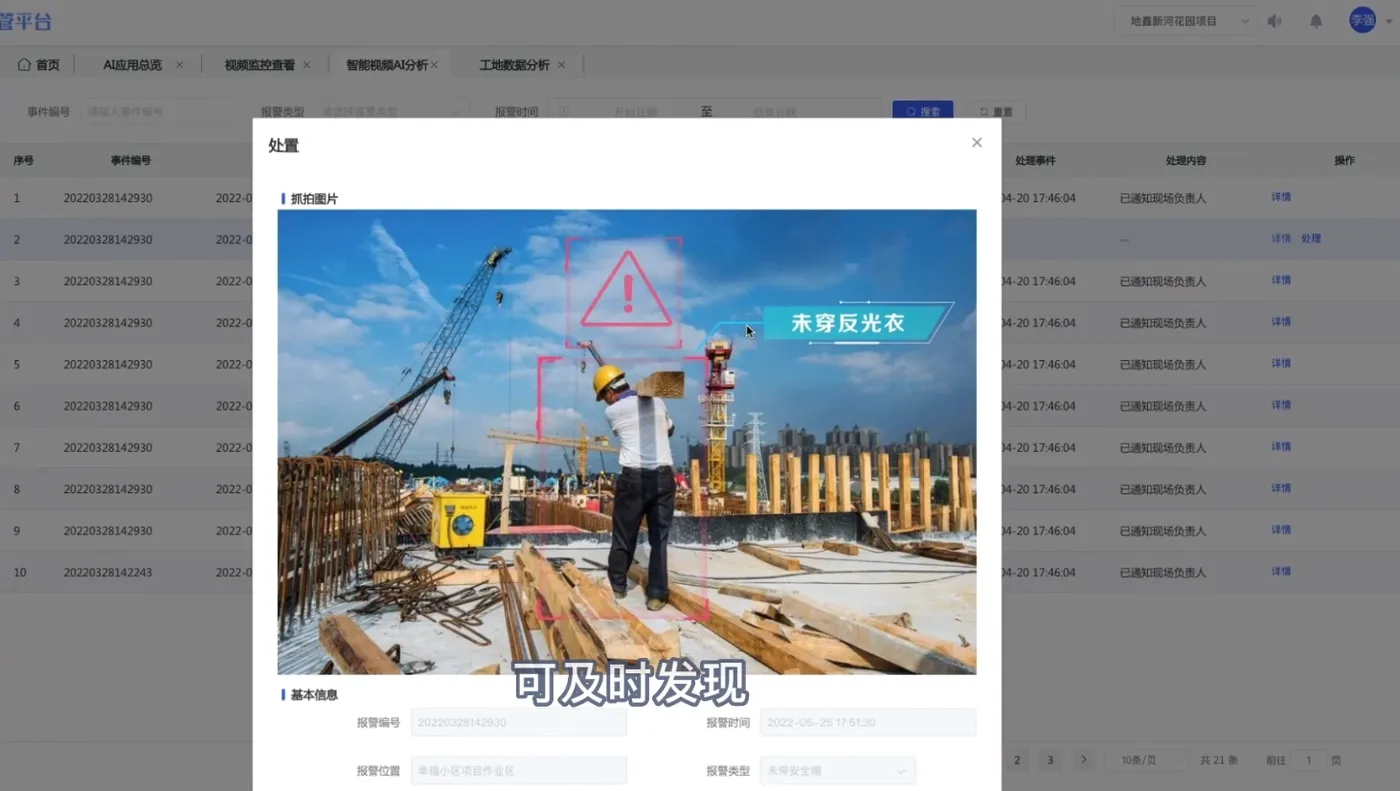The height and width of the screenshot is (791, 1400).
Task: Click the 报警位置 field in dialog
Action: (519, 771)
